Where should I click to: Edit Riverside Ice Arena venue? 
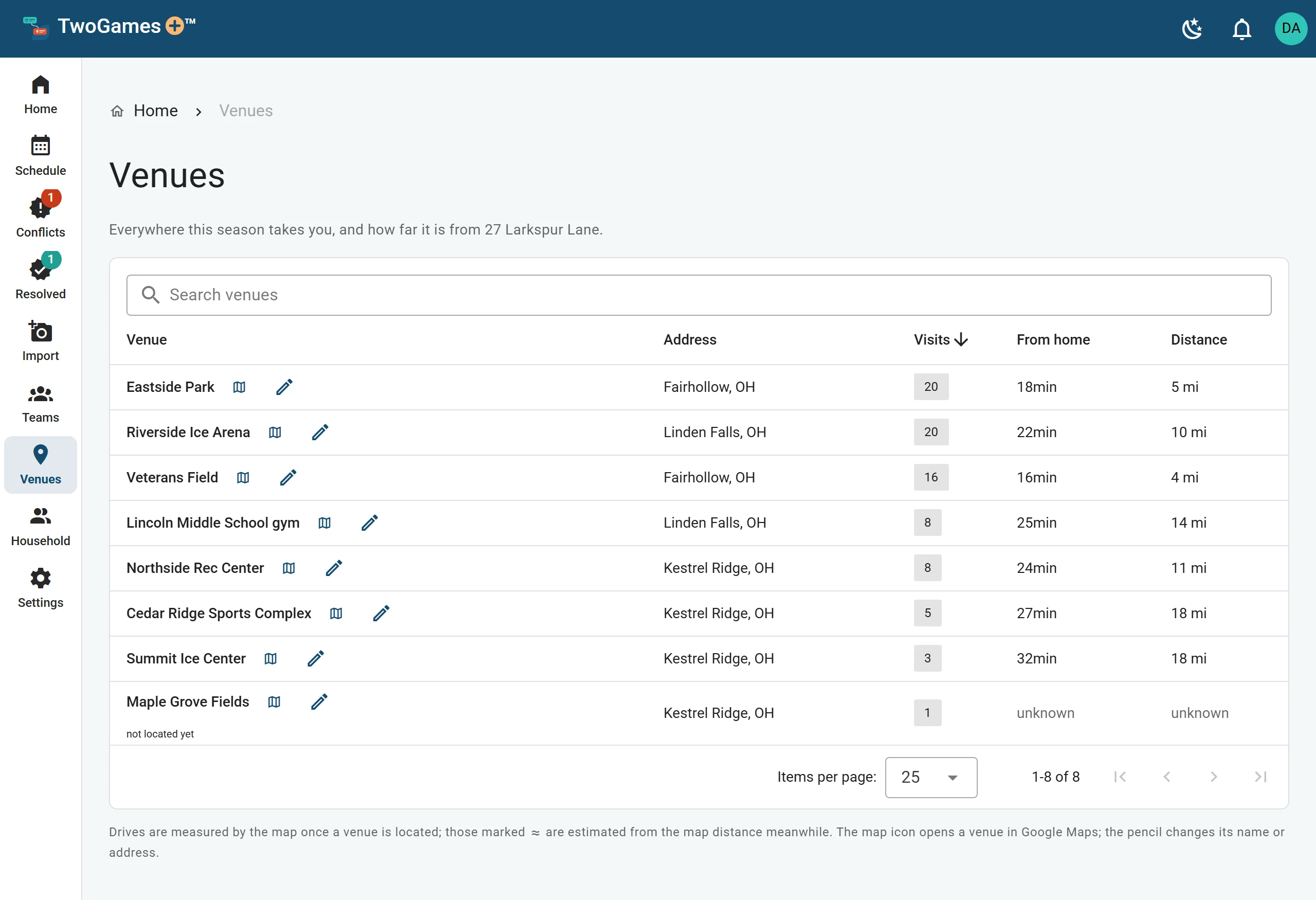(x=320, y=432)
